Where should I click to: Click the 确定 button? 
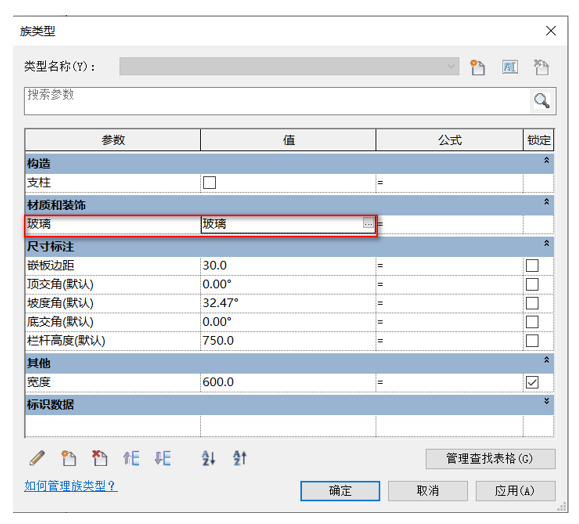[340, 491]
